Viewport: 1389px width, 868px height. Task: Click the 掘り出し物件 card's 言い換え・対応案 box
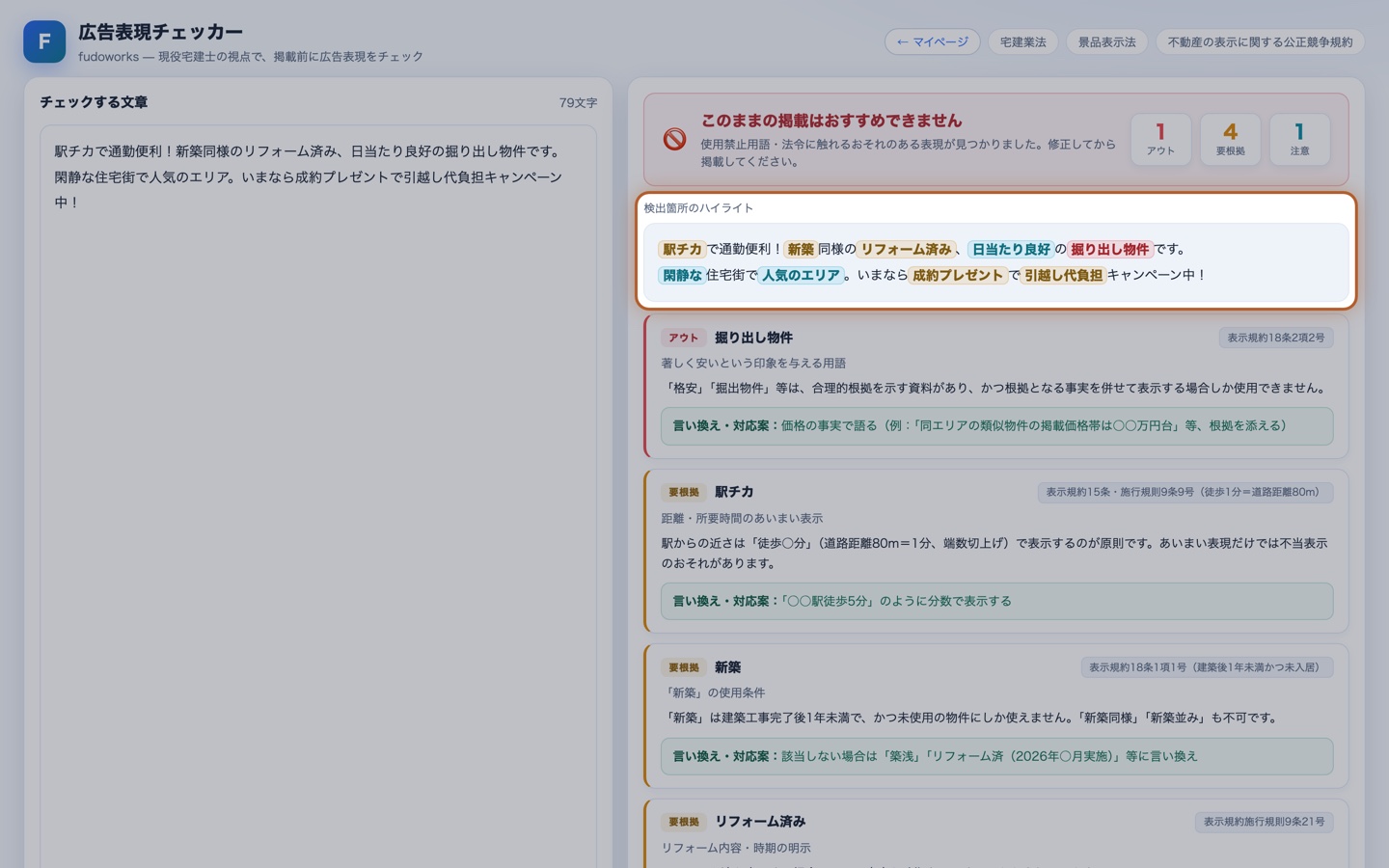pyautogui.click(x=996, y=425)
